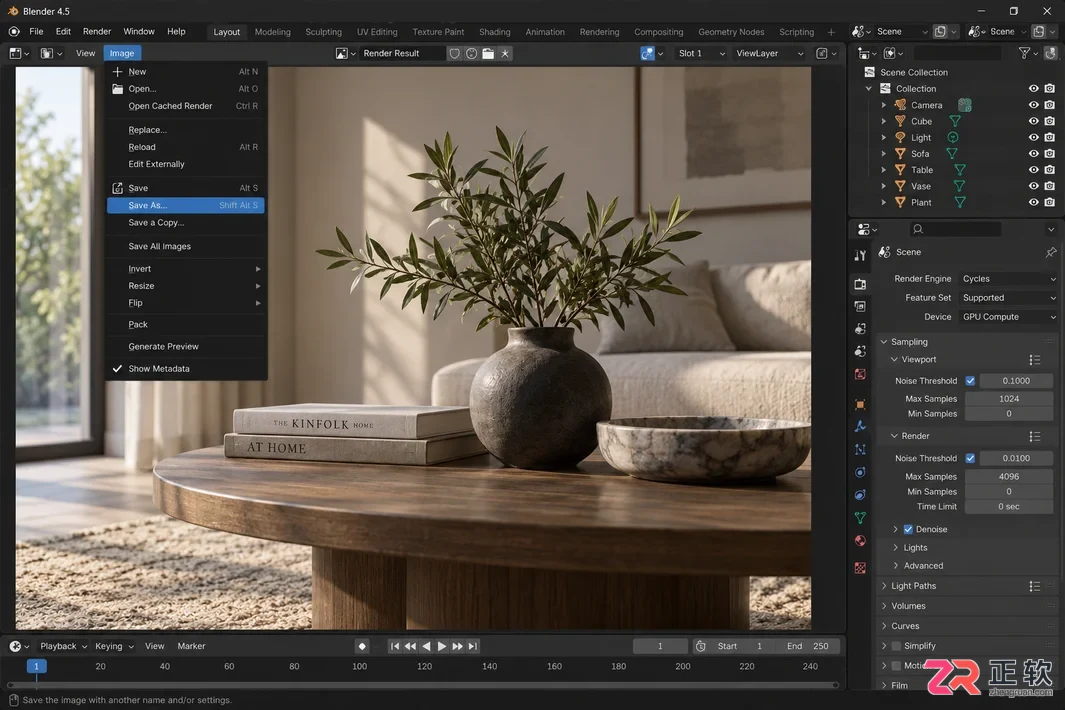This screenshot has height=710, width=1065.
Task: Open Render Engine Cycles dropdown
Action: 1008,279
